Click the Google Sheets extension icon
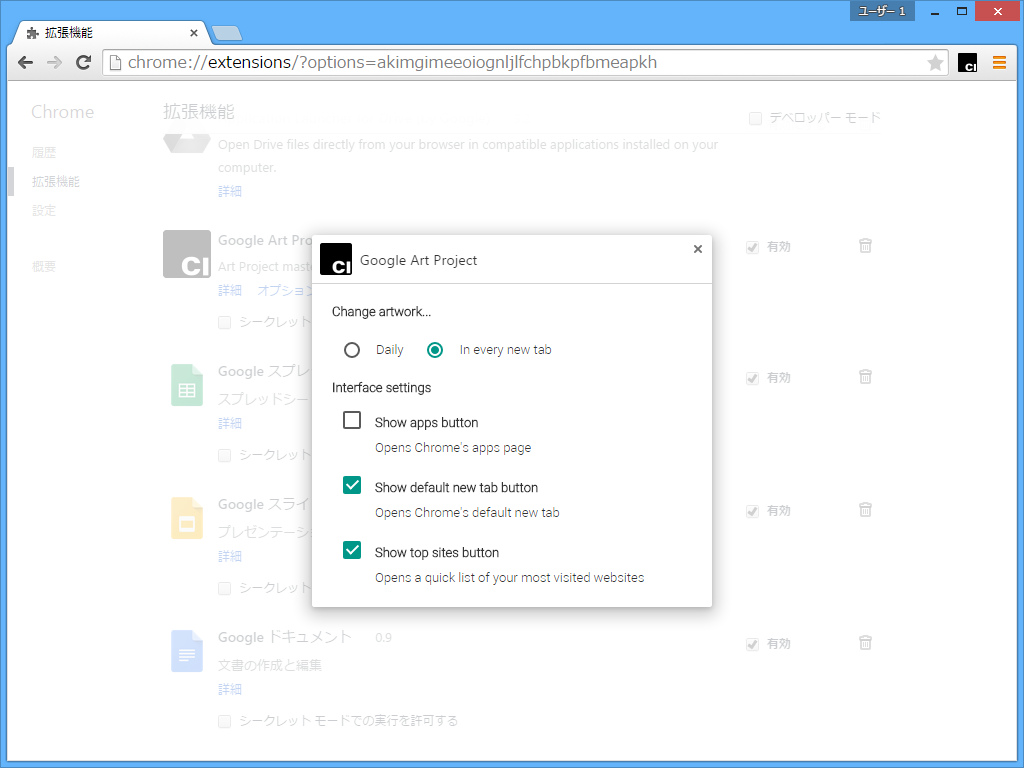Viewport: 1024px width, 768px height. [187, 385]
